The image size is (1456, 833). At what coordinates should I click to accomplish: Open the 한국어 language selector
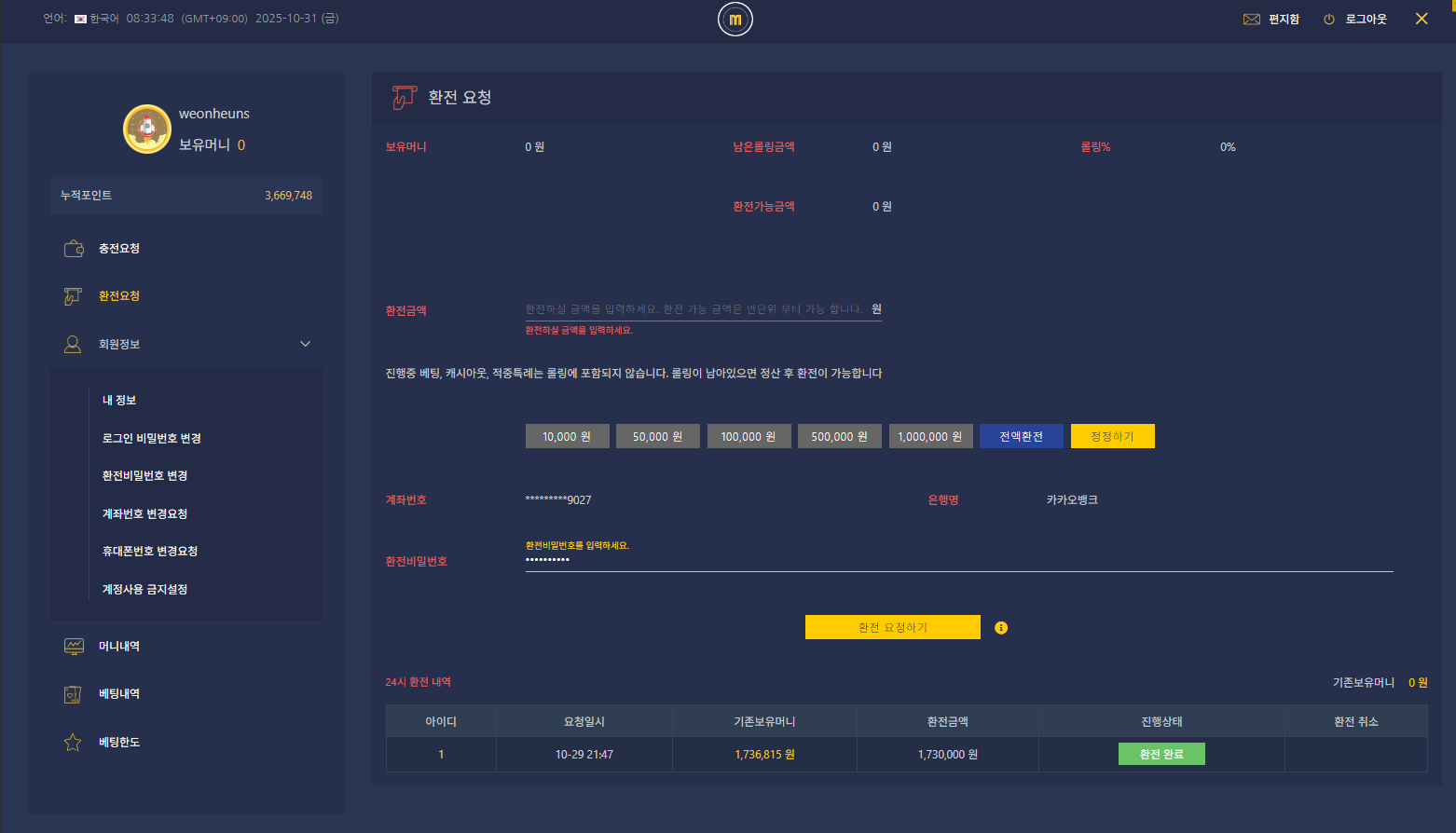[x=97, y=19]
